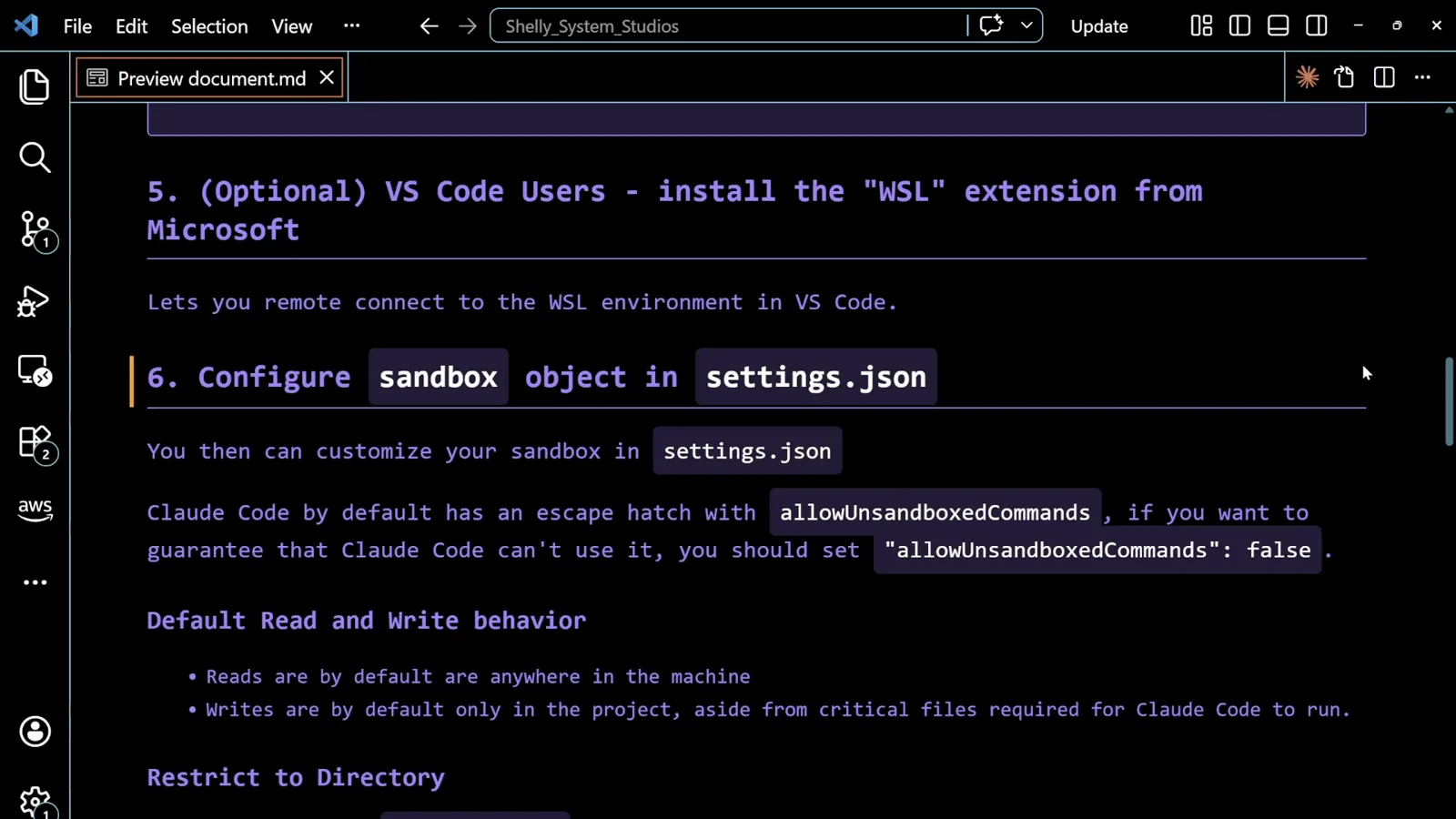
Task: Toggle the primary side bar
Action: point(1239,25)
